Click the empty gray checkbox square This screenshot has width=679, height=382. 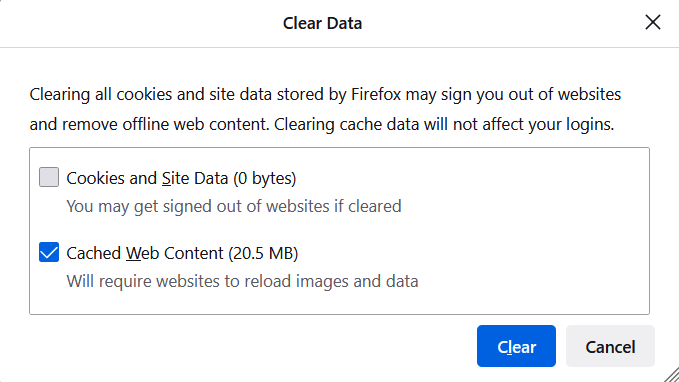click(49, 177)
